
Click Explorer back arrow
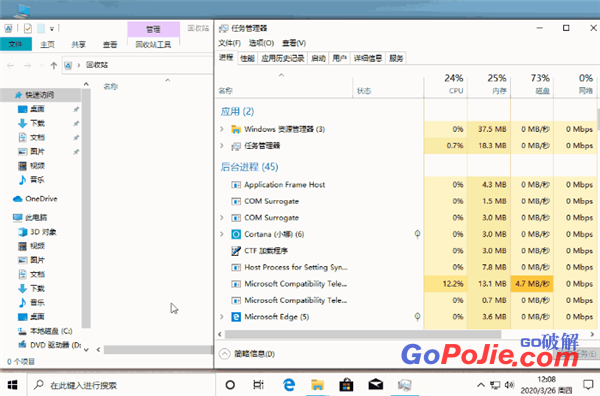point(11,65)
